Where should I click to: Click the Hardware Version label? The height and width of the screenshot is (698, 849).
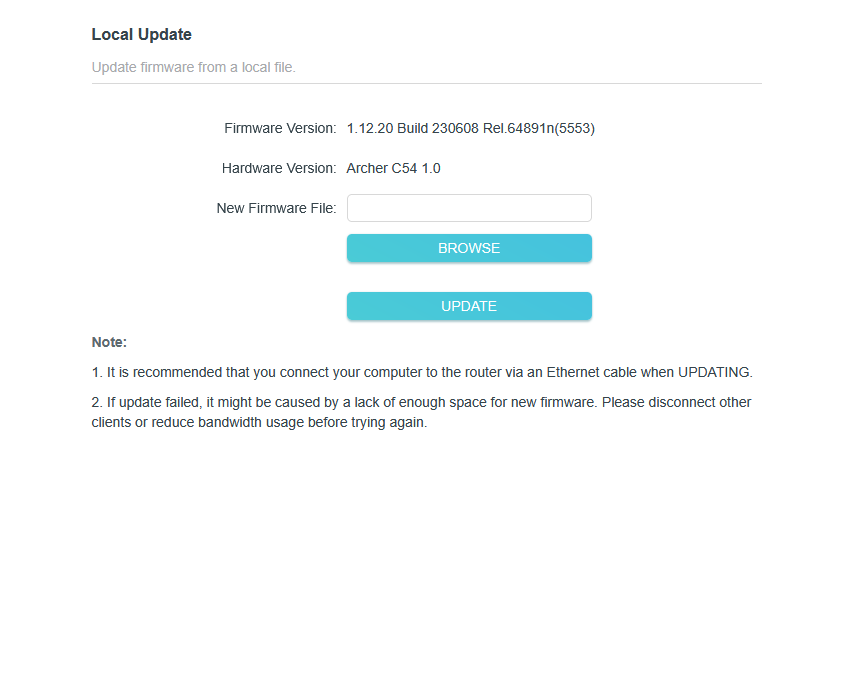[279, 168]
